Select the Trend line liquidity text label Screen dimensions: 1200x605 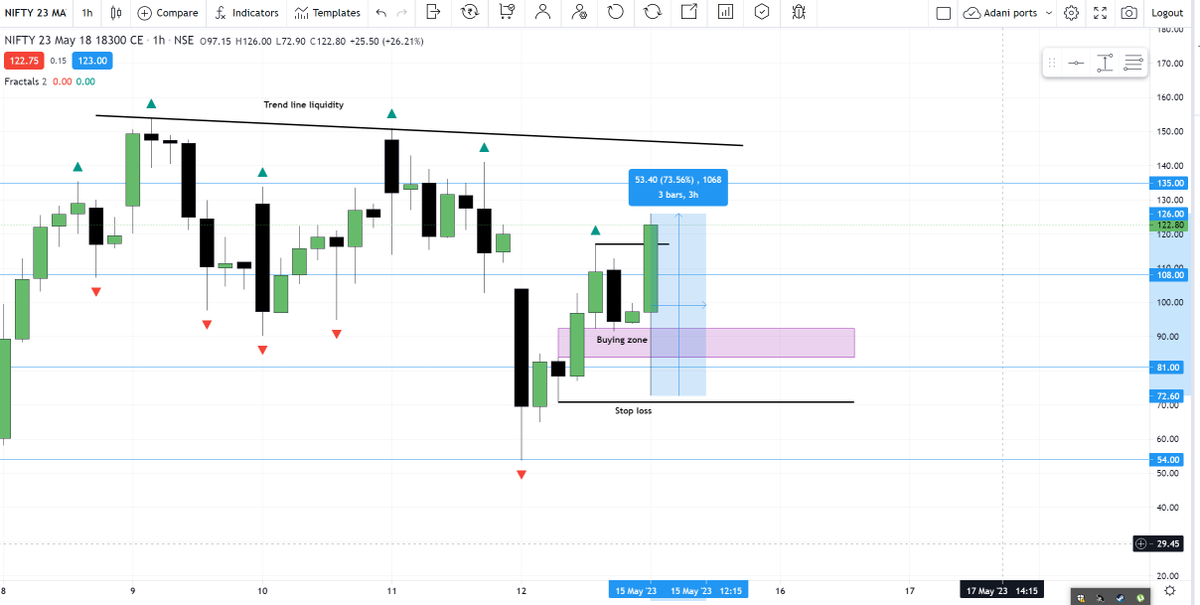pyautogui.click(x=304, y=104)
